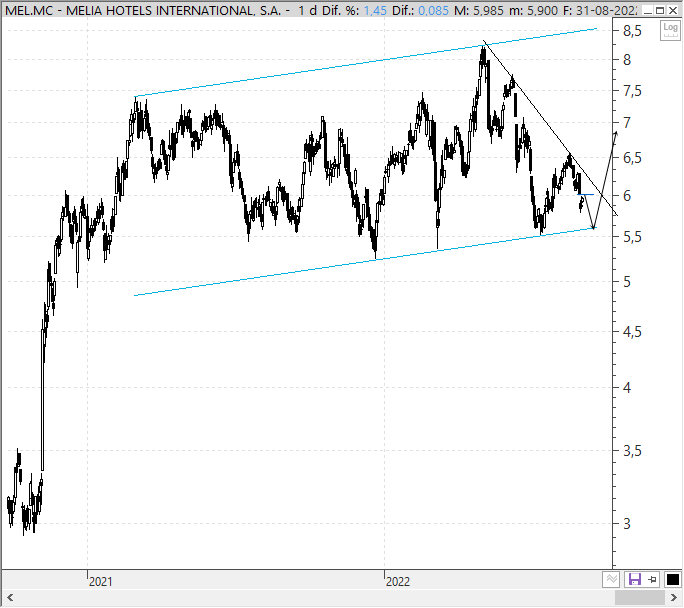Click the 'm: 5,900' low value in title bar
Image resolution: width=684 pixels, height=608 pixels.
point(534,10)
